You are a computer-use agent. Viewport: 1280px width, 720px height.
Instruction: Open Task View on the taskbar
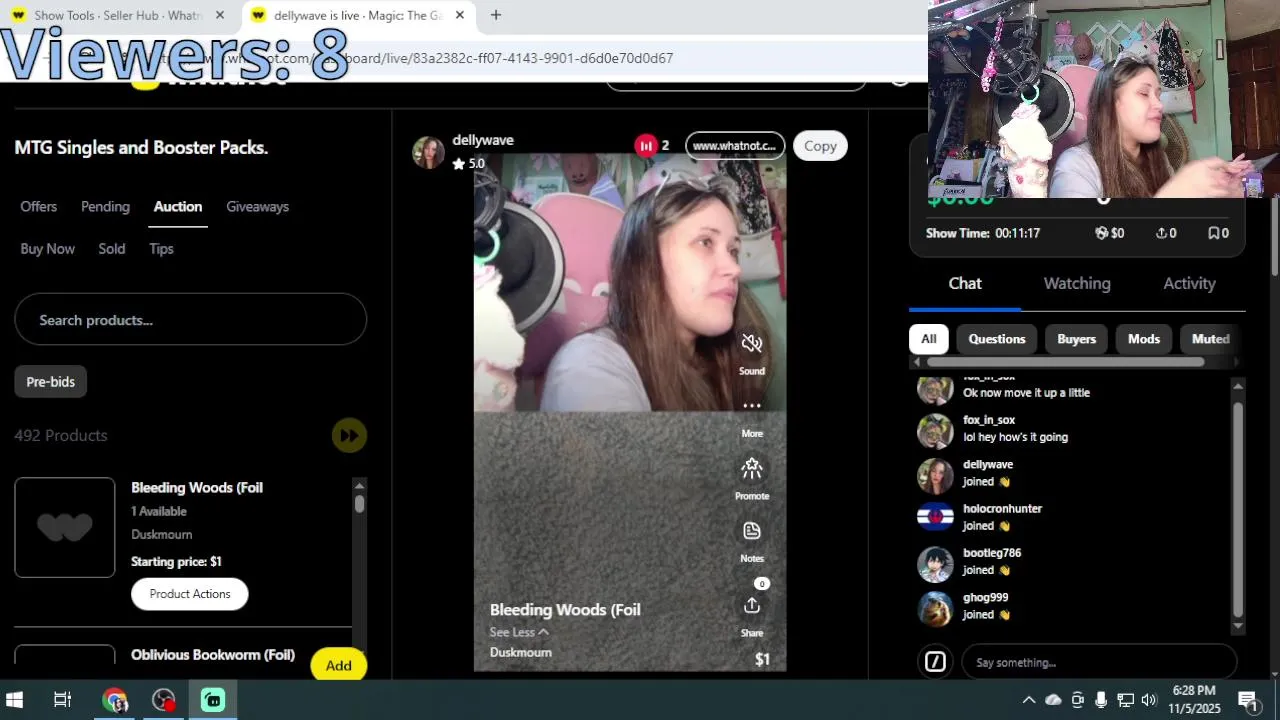(x=62, y=700)
